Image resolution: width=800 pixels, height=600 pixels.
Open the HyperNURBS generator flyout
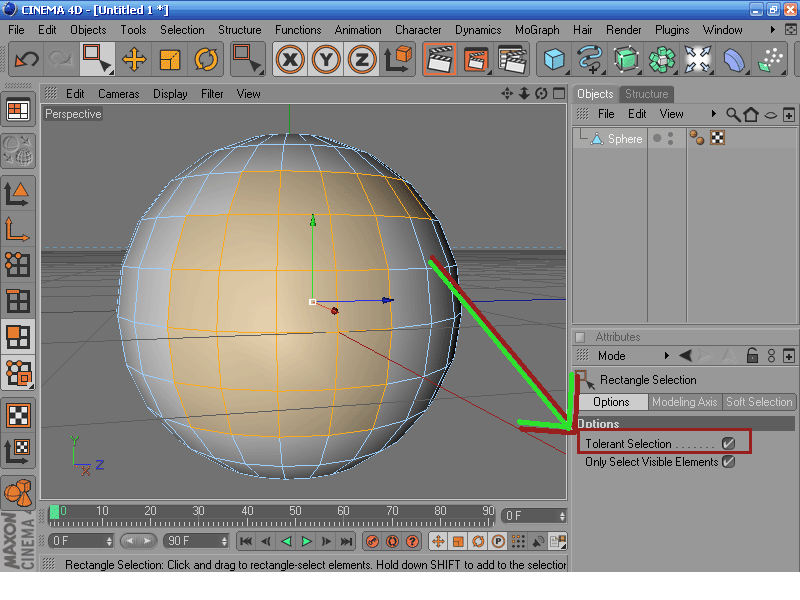(626, 60)
